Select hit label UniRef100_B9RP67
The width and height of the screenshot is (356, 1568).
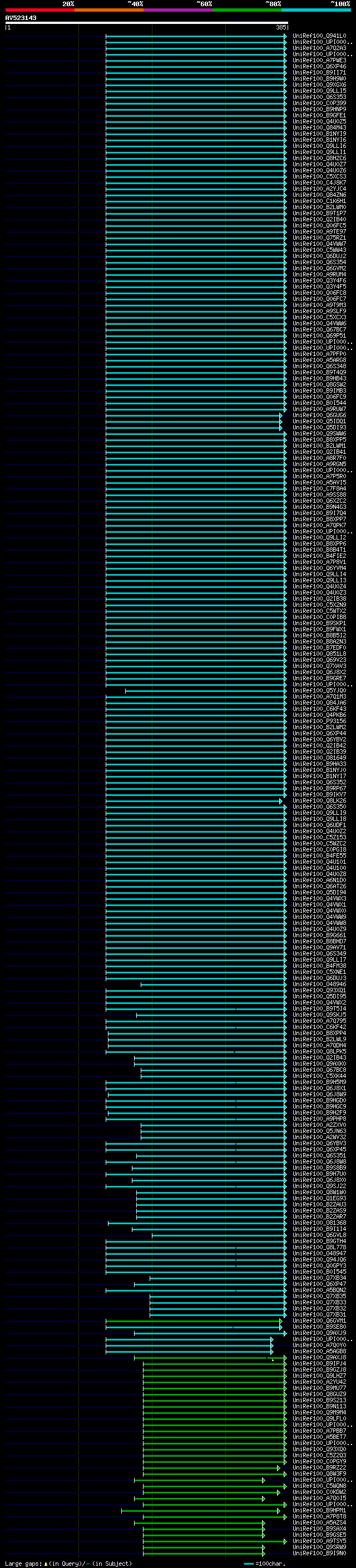tap(319, 788)
